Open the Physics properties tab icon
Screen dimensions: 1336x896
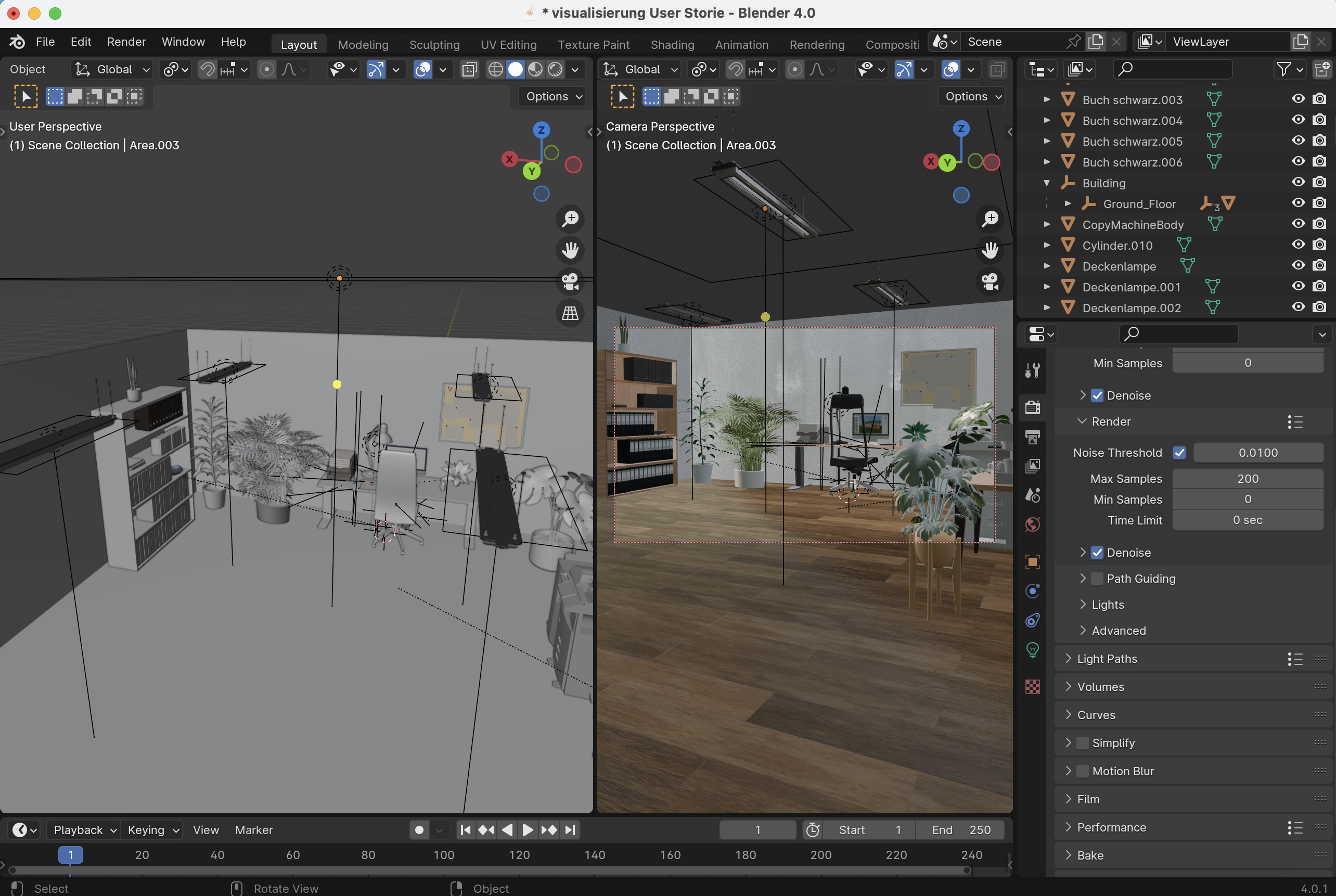[x=1032, y=591]
